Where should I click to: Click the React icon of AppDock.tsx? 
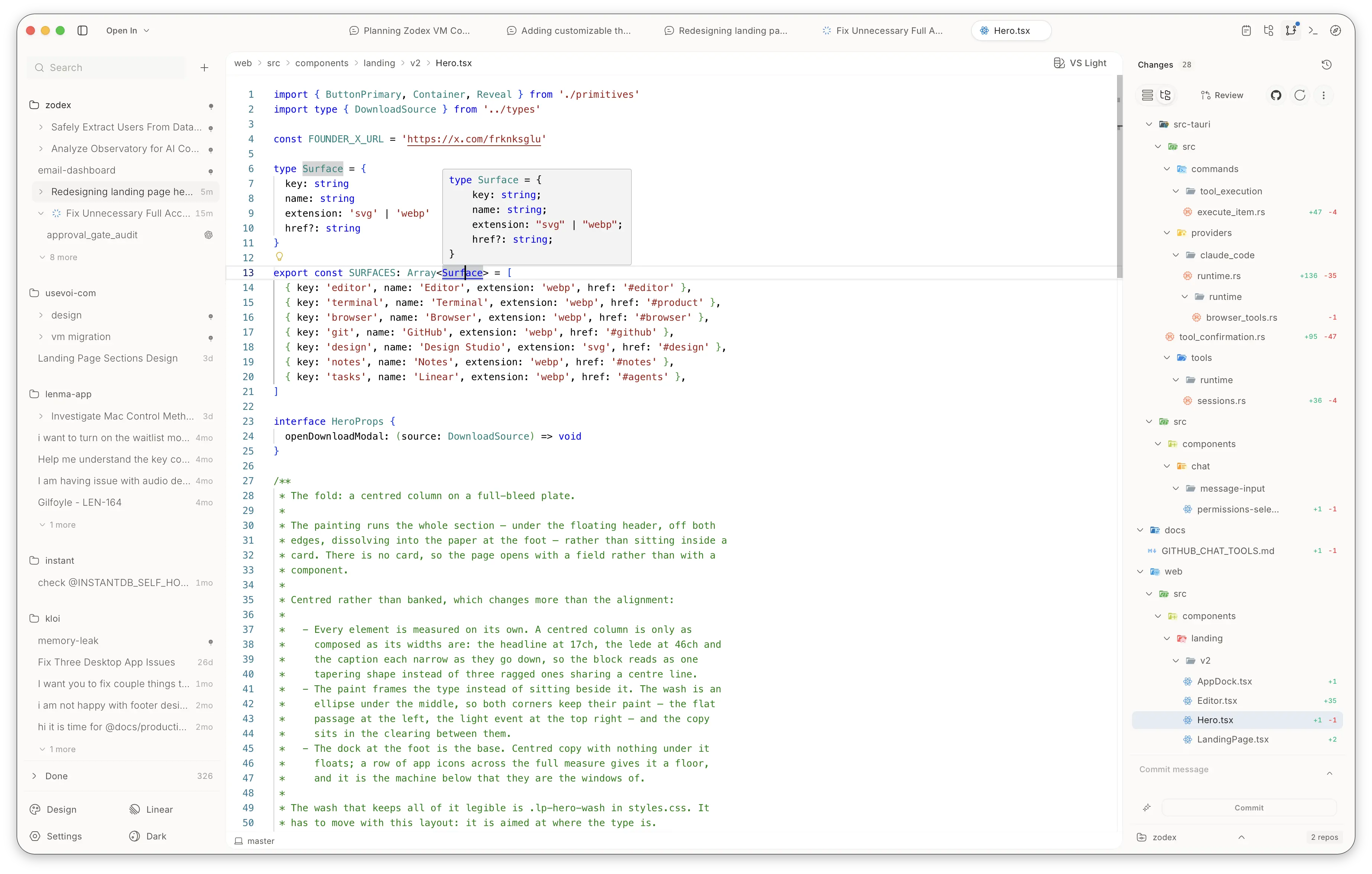coord(1187,682)
